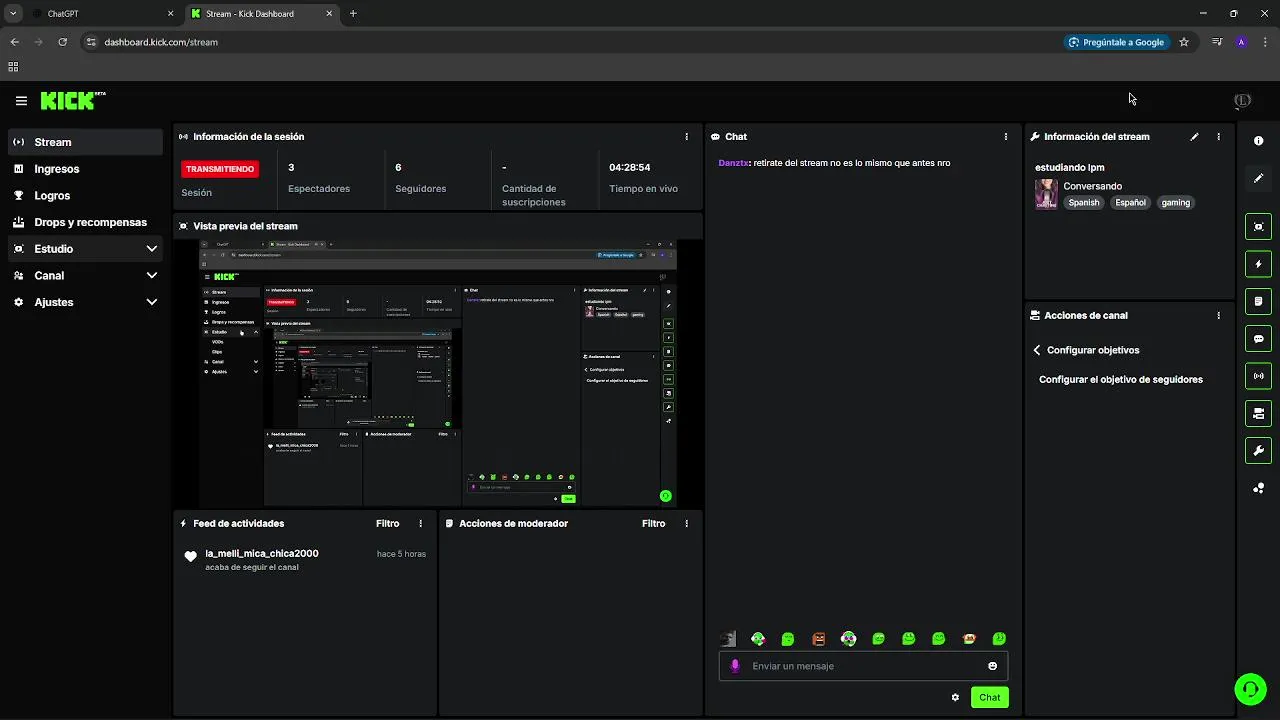Open Configurar el objetivo de seguidores
1280x720 pixels.
[x=1121, y=380]
